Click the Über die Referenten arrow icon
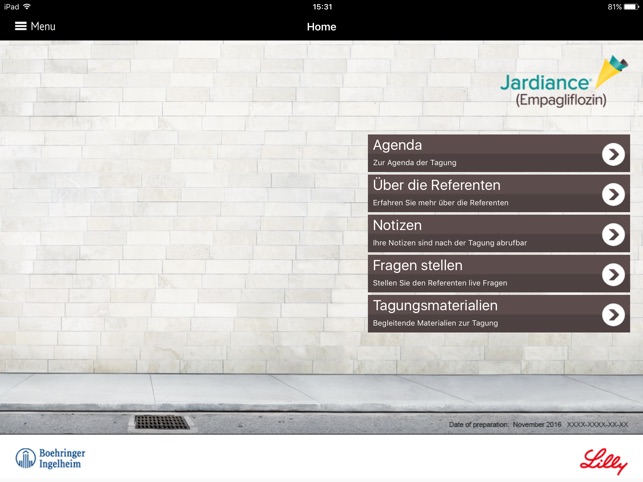 (613, 194)
